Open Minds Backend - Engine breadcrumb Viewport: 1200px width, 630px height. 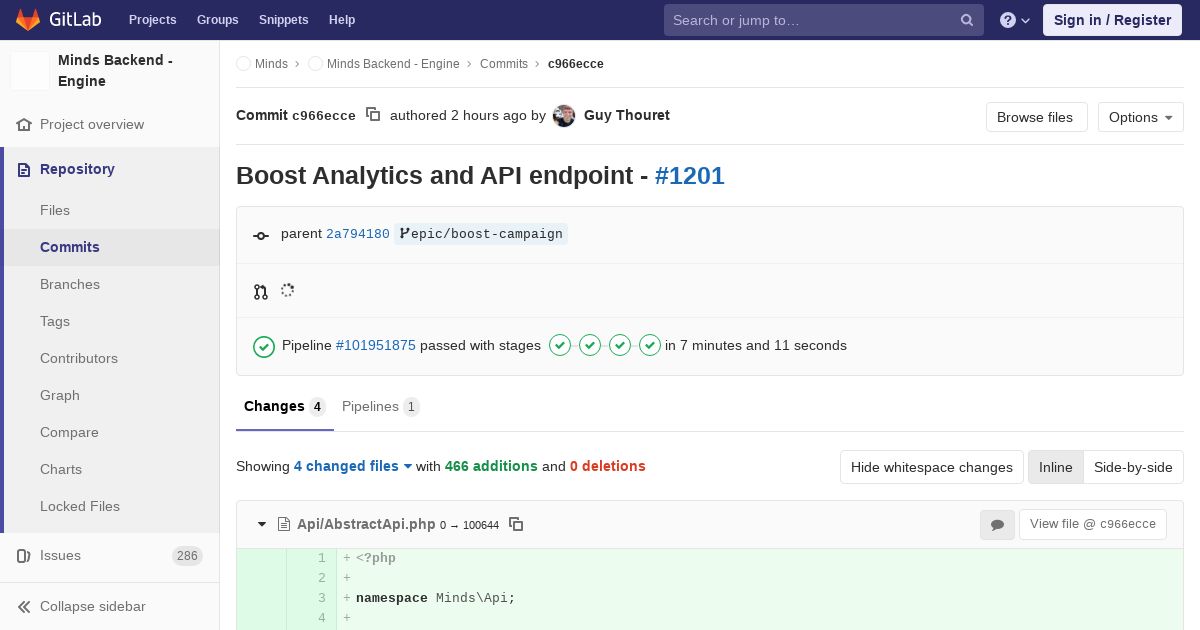pyautogui.click(x=393, y=64)
